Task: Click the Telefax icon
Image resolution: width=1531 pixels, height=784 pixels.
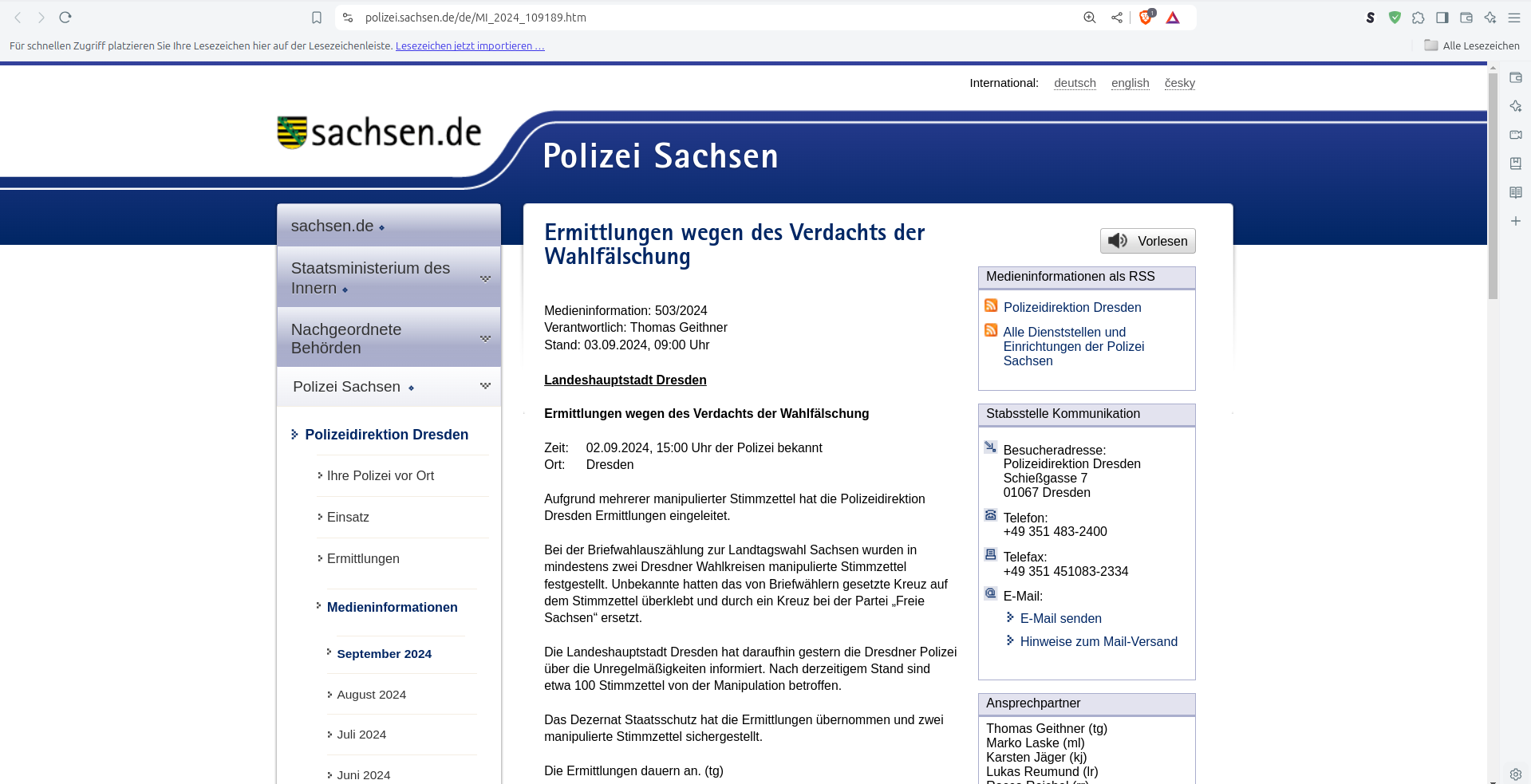Action: tap(991, 554)
